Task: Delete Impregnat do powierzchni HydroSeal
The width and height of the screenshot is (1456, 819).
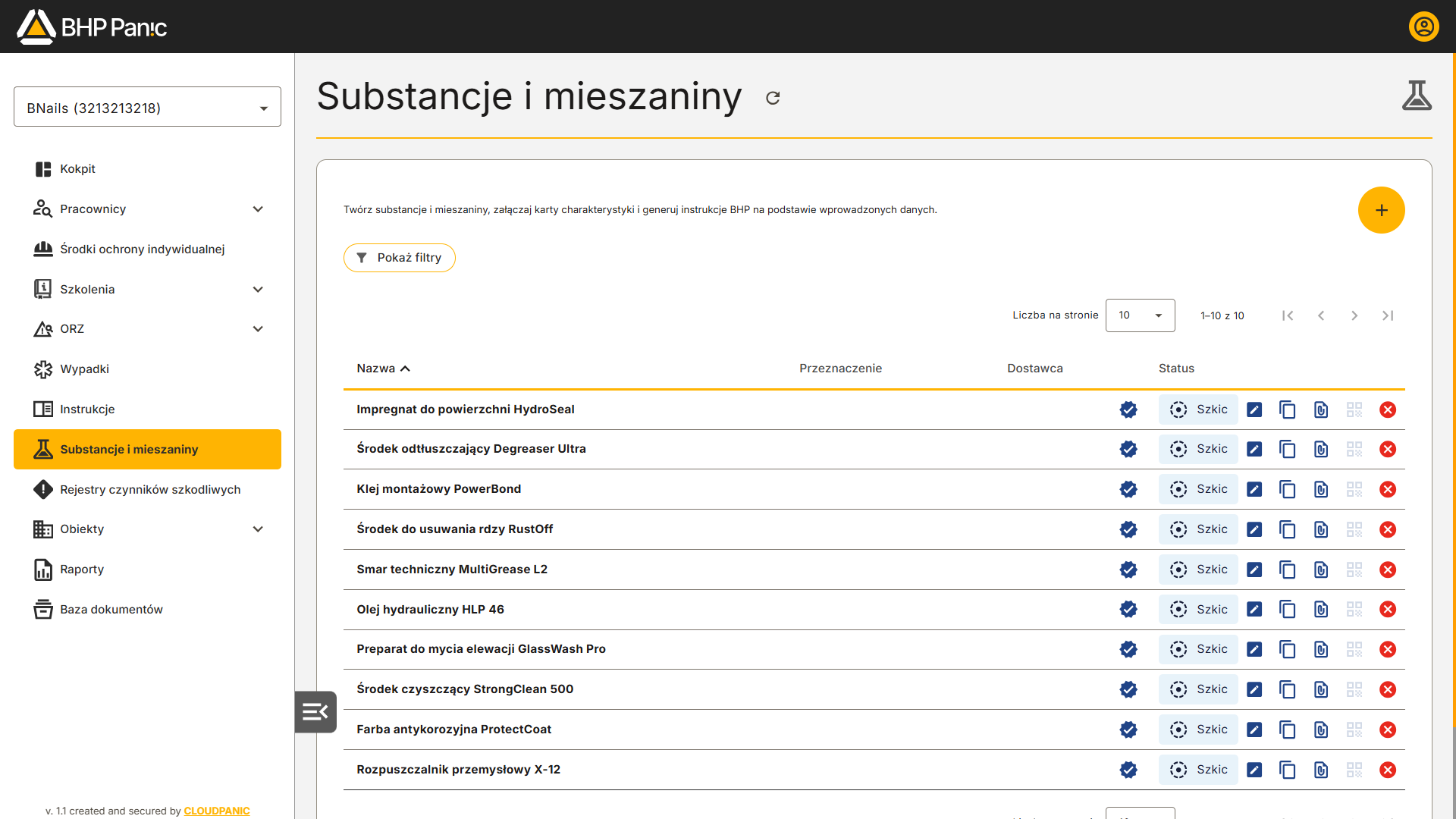Action: tap(1388, 409)
